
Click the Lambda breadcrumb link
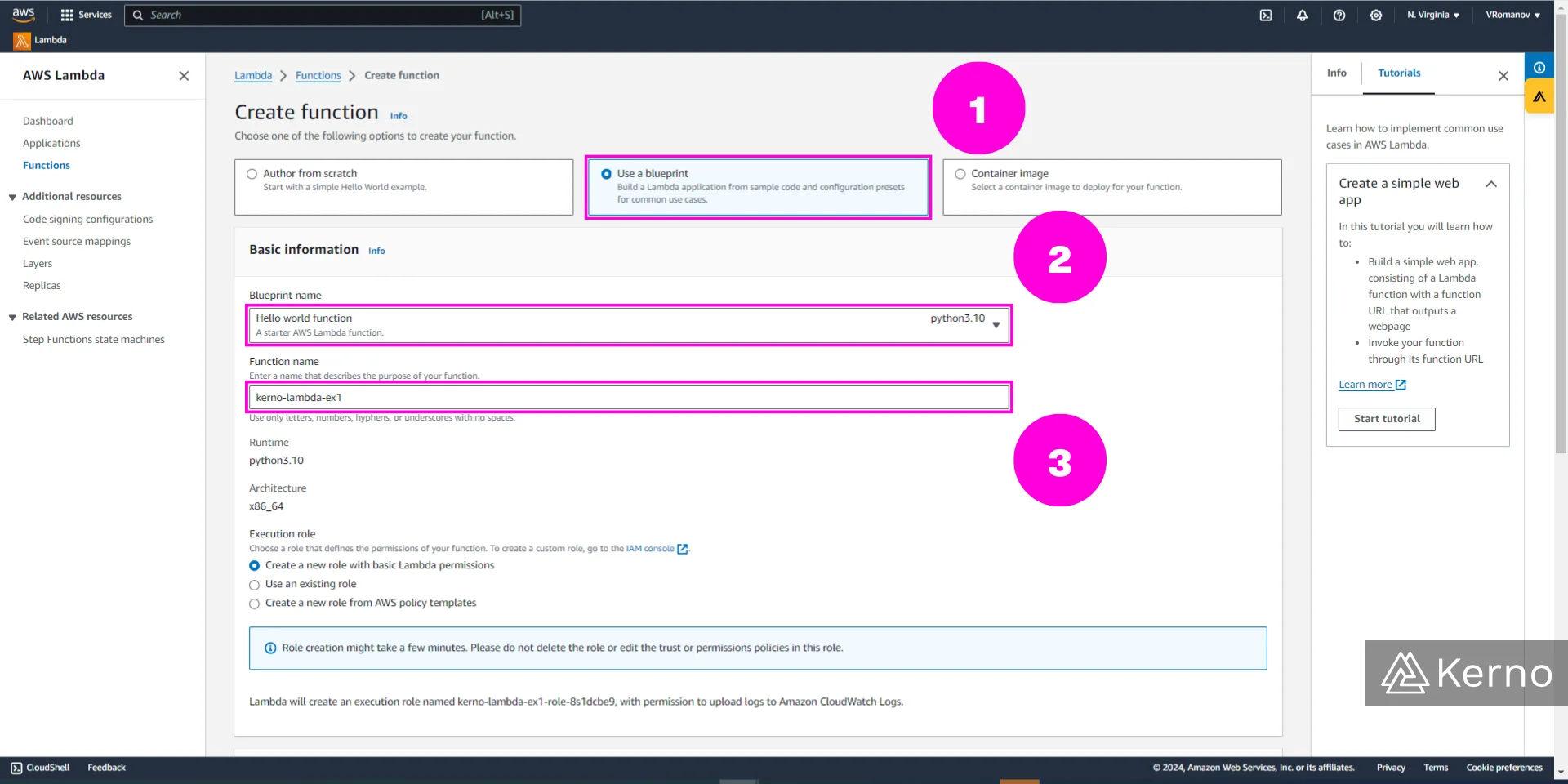coord(253,75)
